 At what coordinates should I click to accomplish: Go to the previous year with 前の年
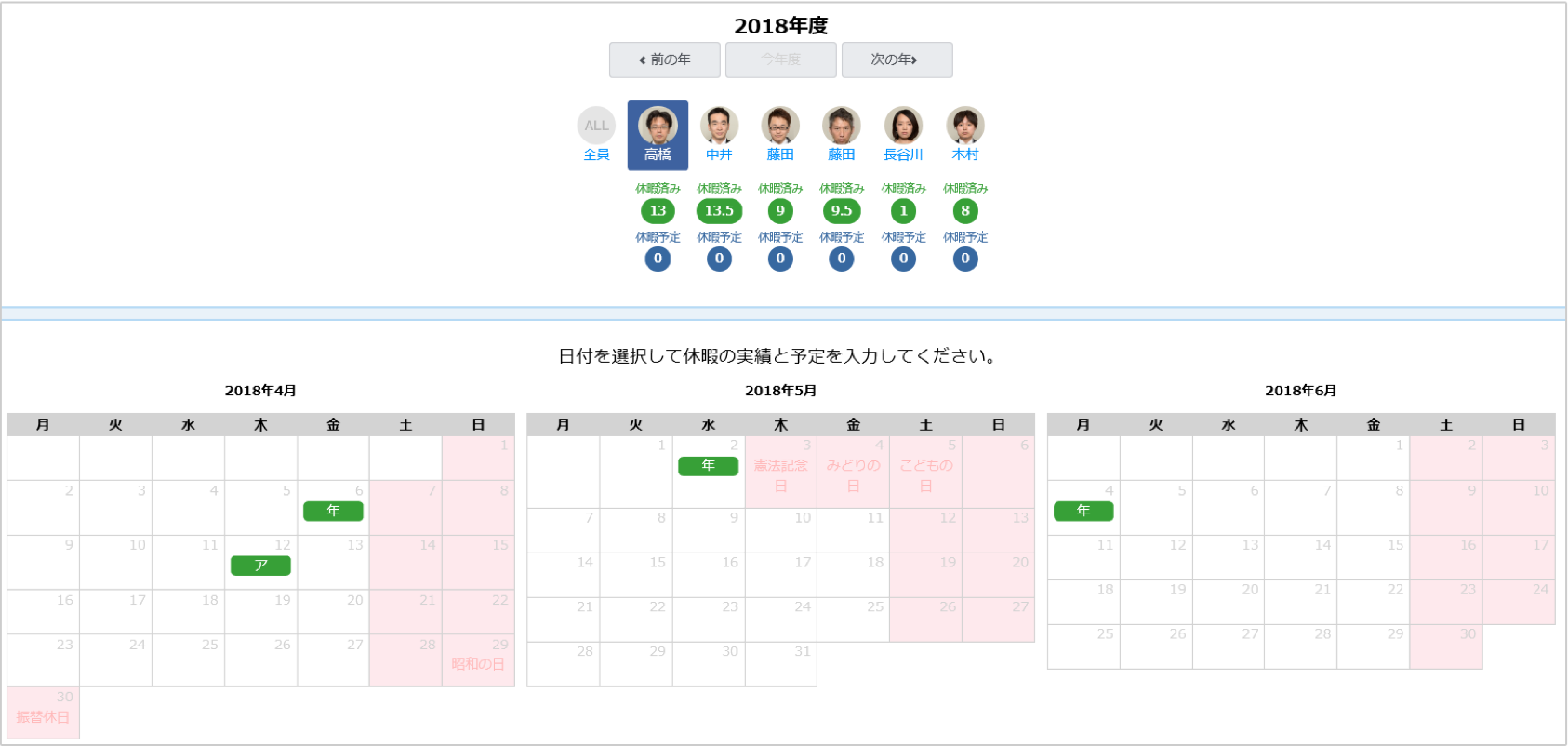coord(664,60)
